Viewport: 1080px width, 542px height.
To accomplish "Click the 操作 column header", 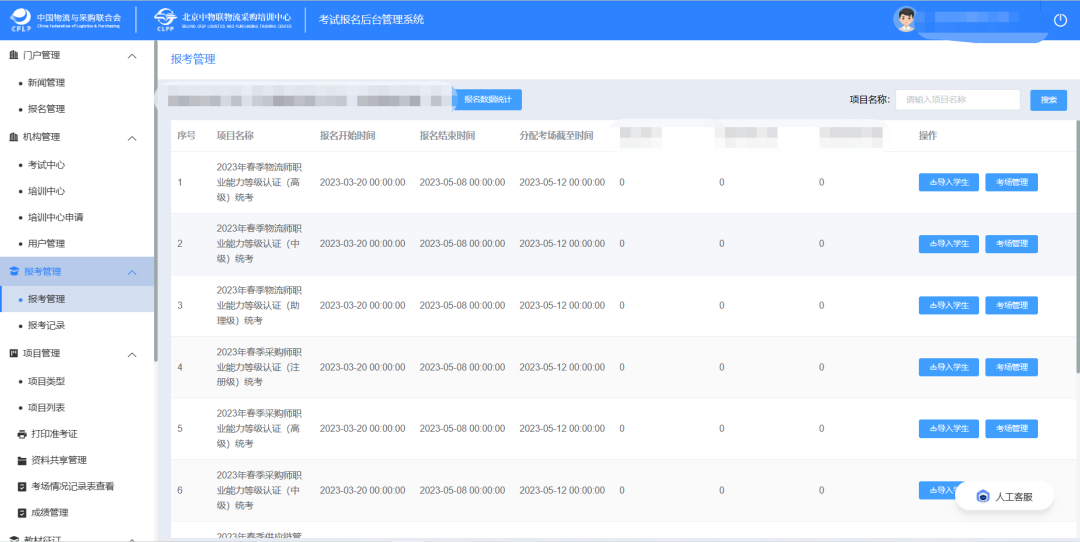I will click(928, 136).
